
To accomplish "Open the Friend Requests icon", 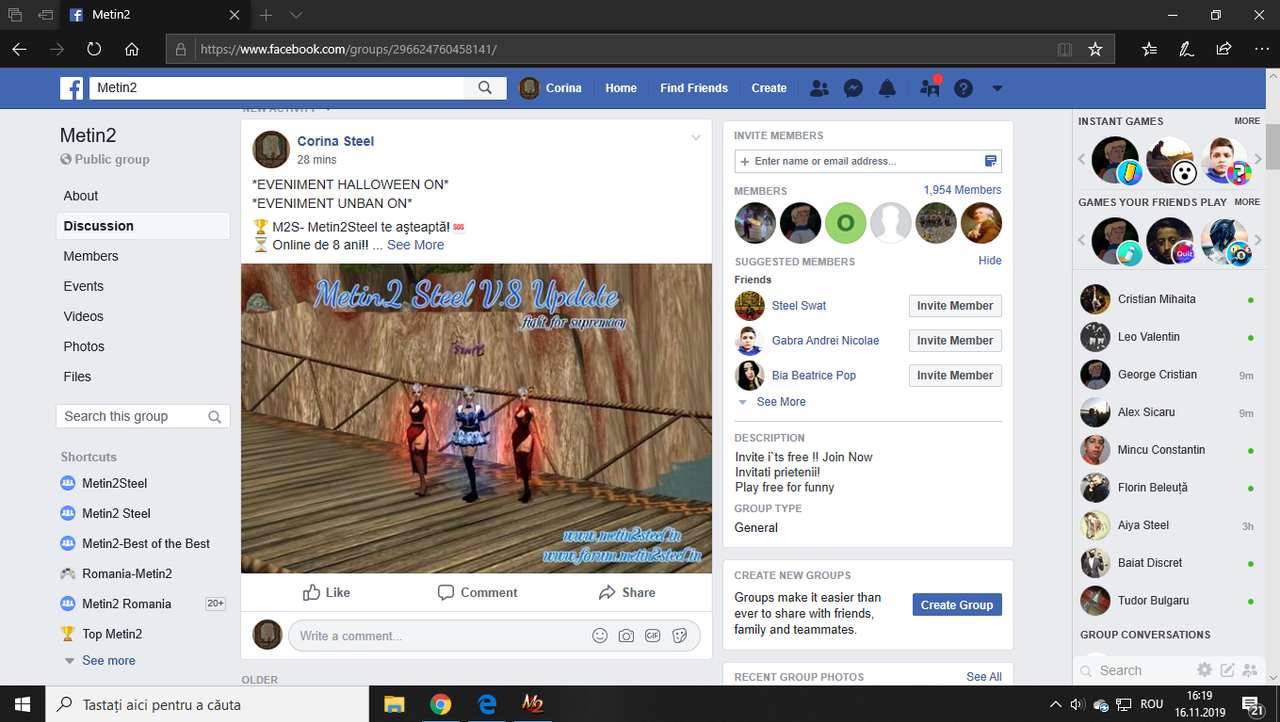I will (819, 88).
